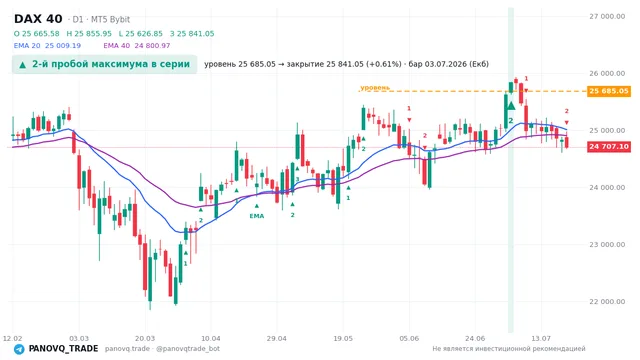Image resolution: width=640 pixels, height=360 pixels.
Task: Click the orange 'уровень' label on dashed line
Action: [375, 87]
